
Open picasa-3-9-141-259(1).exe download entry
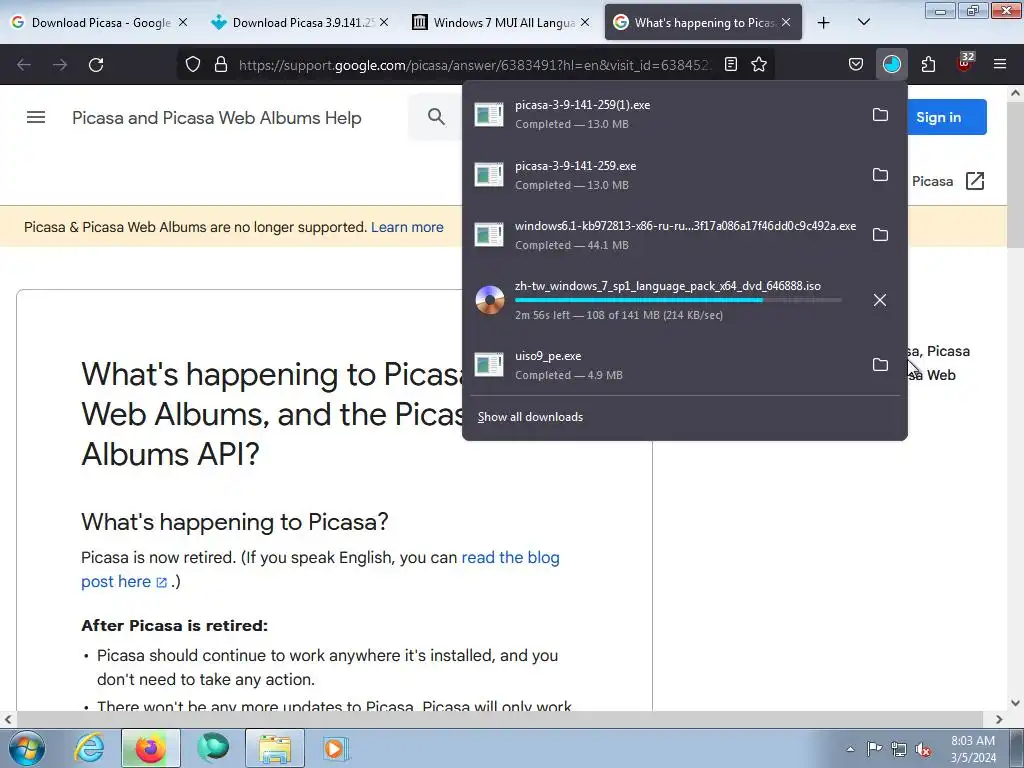click(x=666, y=114)
